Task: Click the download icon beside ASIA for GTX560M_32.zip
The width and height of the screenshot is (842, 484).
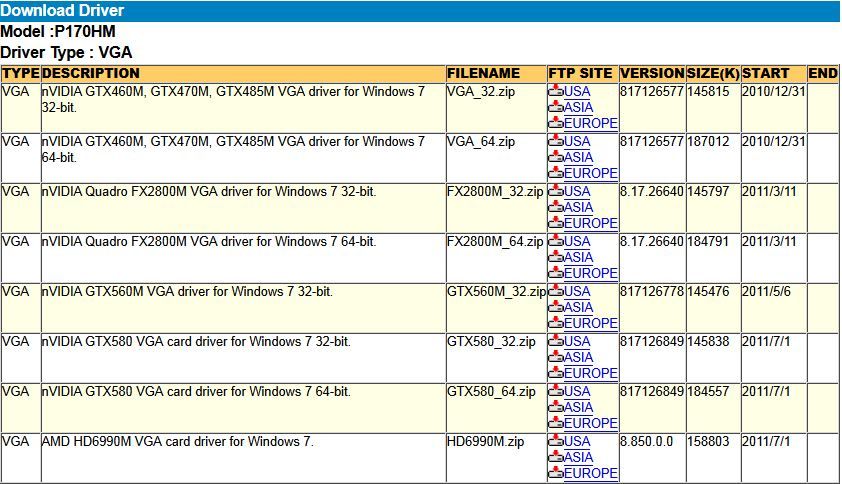Action: (555, 307)
